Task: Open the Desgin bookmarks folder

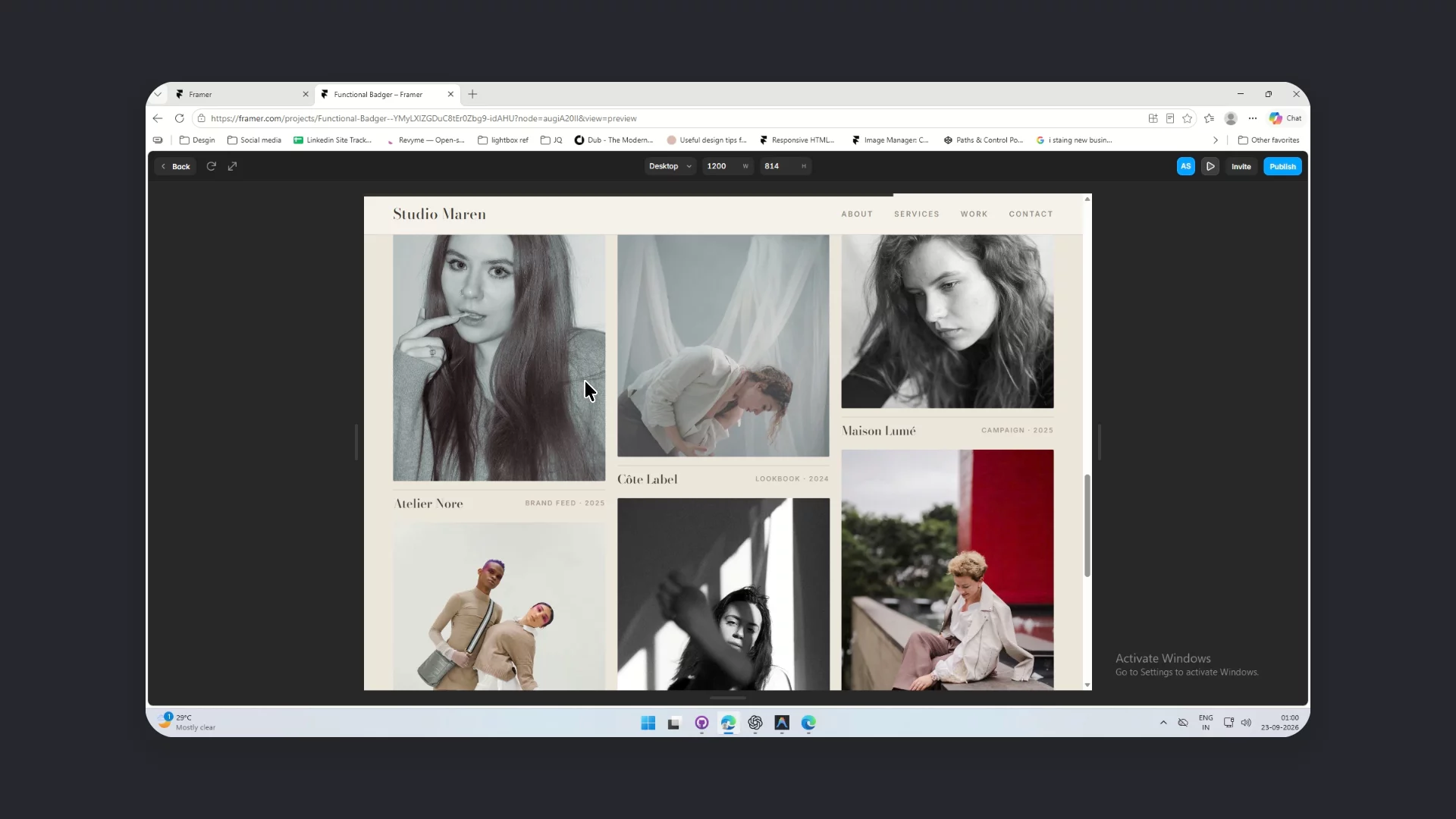Action: point(197,140)
